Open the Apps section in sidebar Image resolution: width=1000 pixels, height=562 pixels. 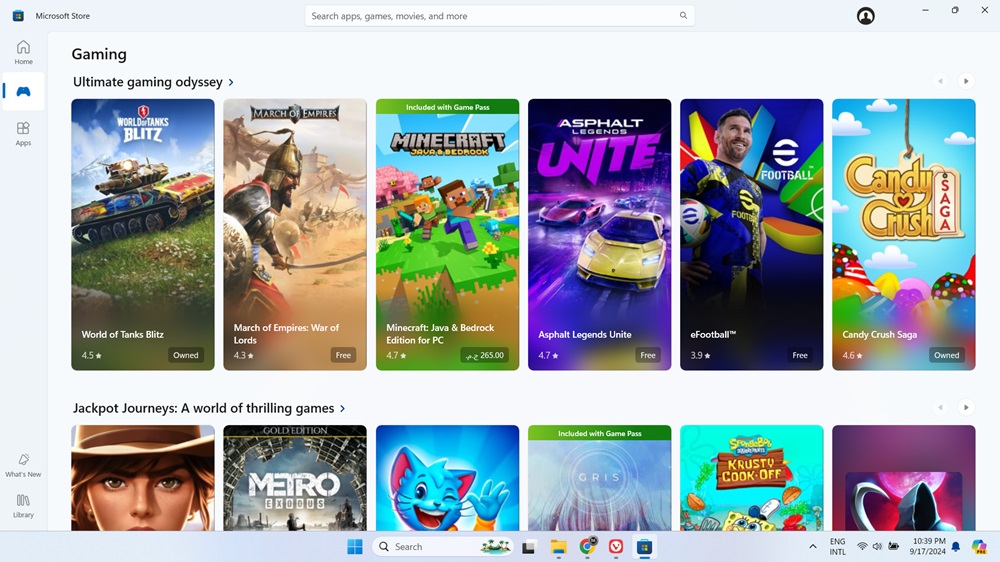pos(24,133)
